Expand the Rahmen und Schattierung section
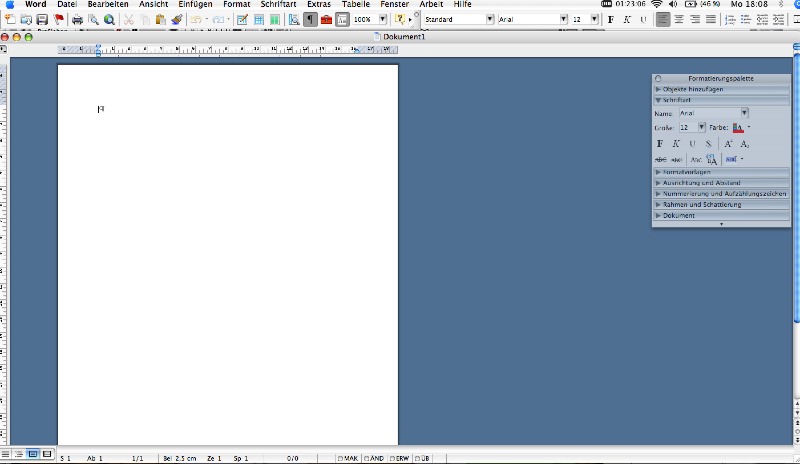The width and height of the screenshot is (800, 464). (x=700, y=204)
